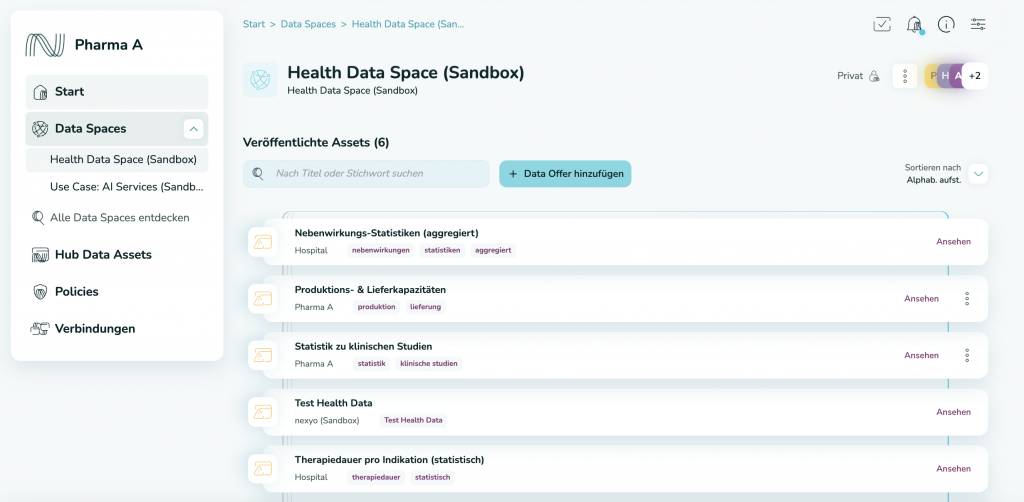Click the Start home icon
Viewport: 1024px width, 502px height.
pos(40,92)
